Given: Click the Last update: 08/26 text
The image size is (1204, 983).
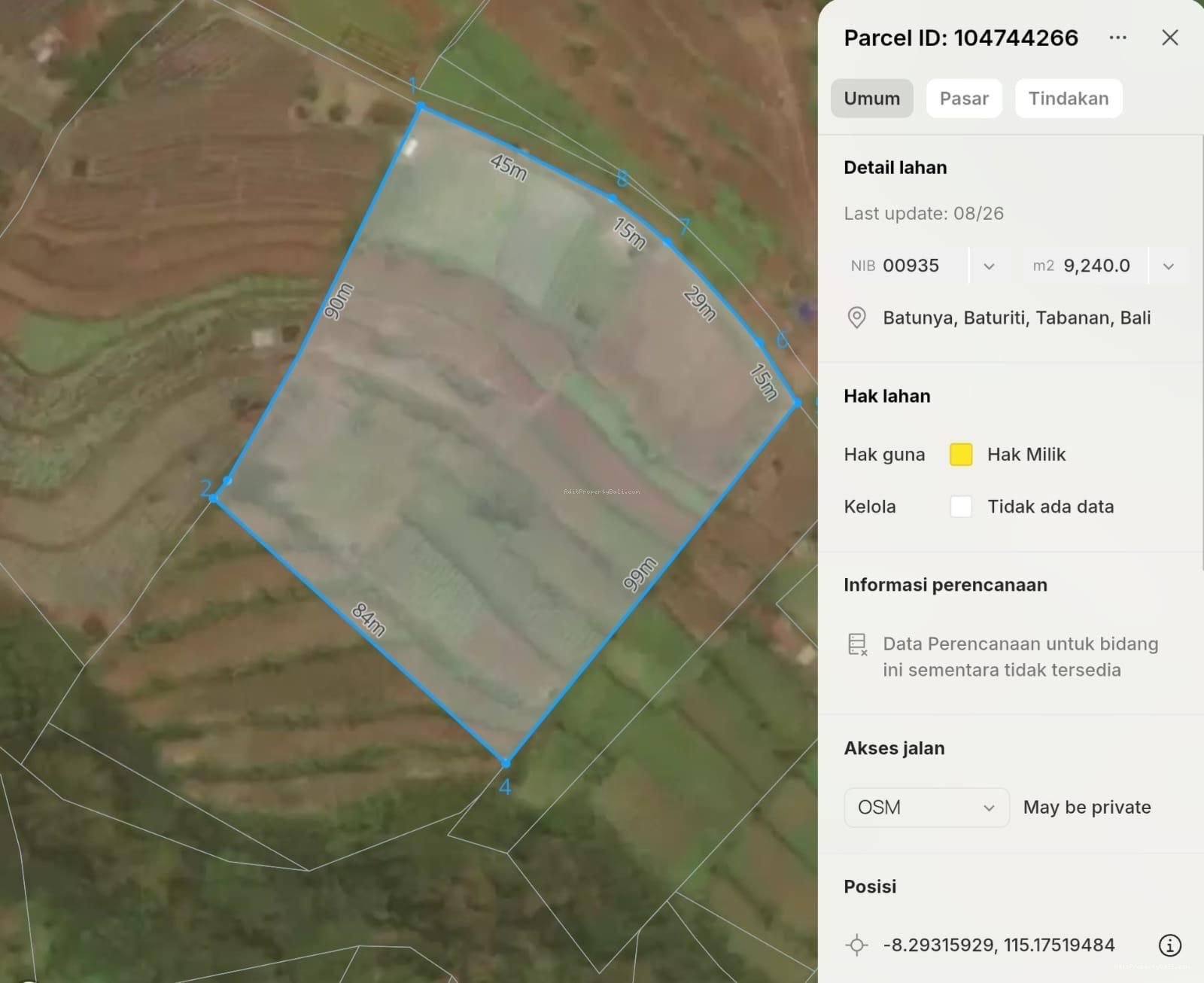Looking at the screenshot, I should coord(923,214).
